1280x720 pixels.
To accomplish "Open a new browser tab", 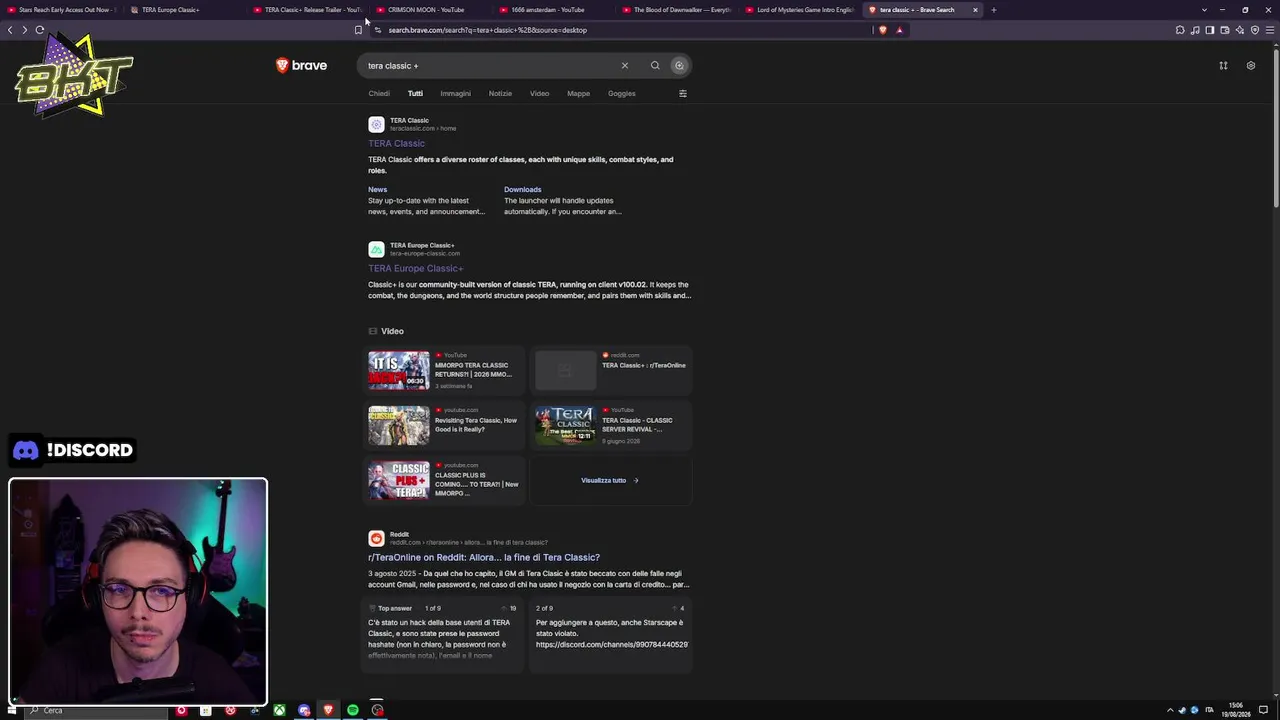I will tap(993, 10).
